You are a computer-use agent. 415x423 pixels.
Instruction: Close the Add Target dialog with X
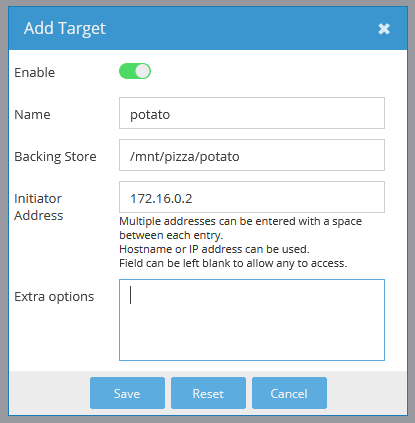pos(384,29)
